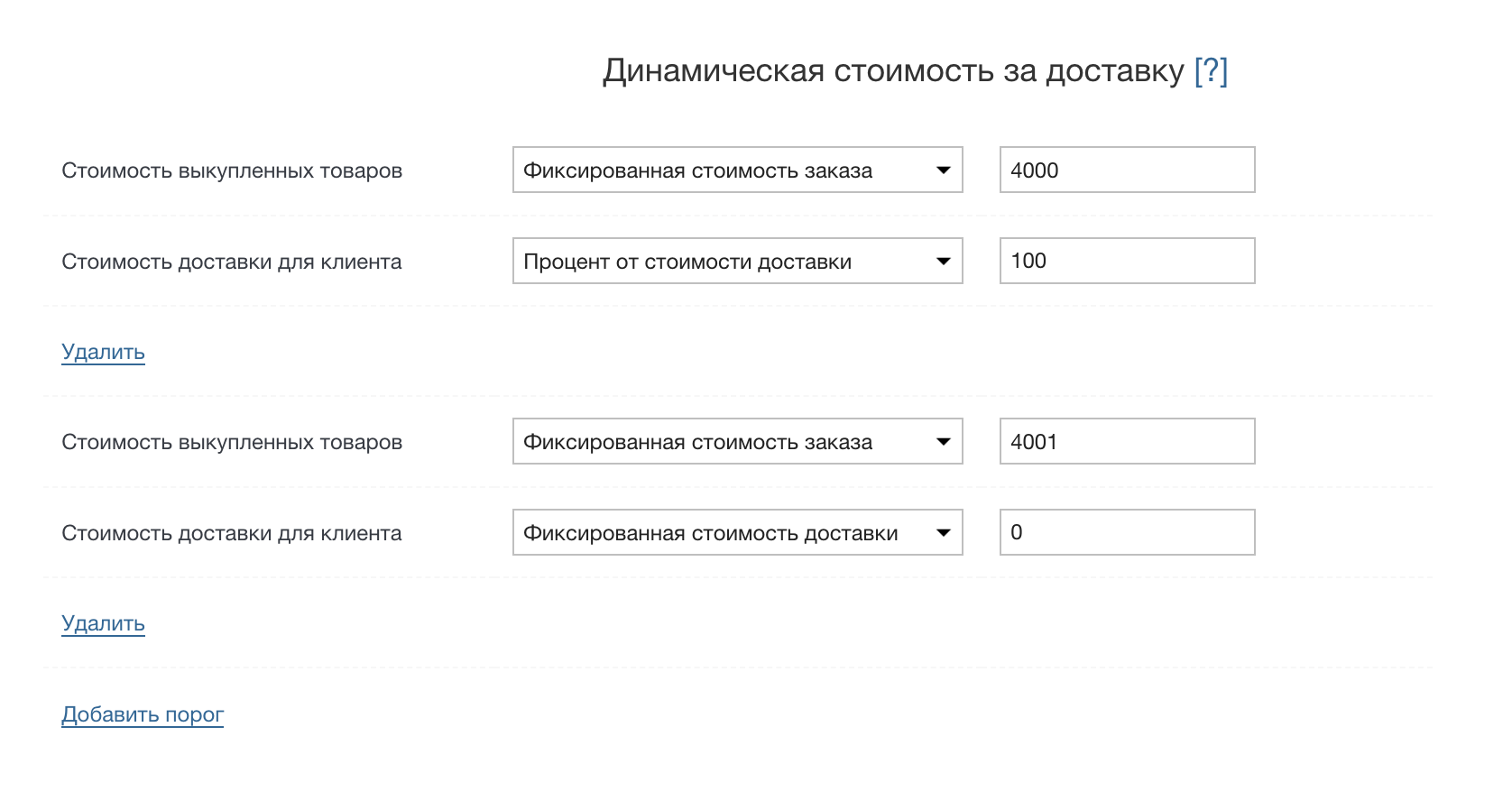The image size is (1512, 810).
Task: Open the help popup via [?] icon
Action: (x=1212, y=70)
